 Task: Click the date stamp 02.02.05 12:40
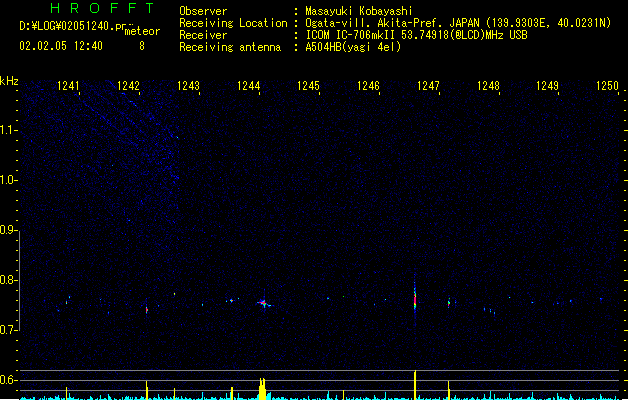tap(61, 46)
